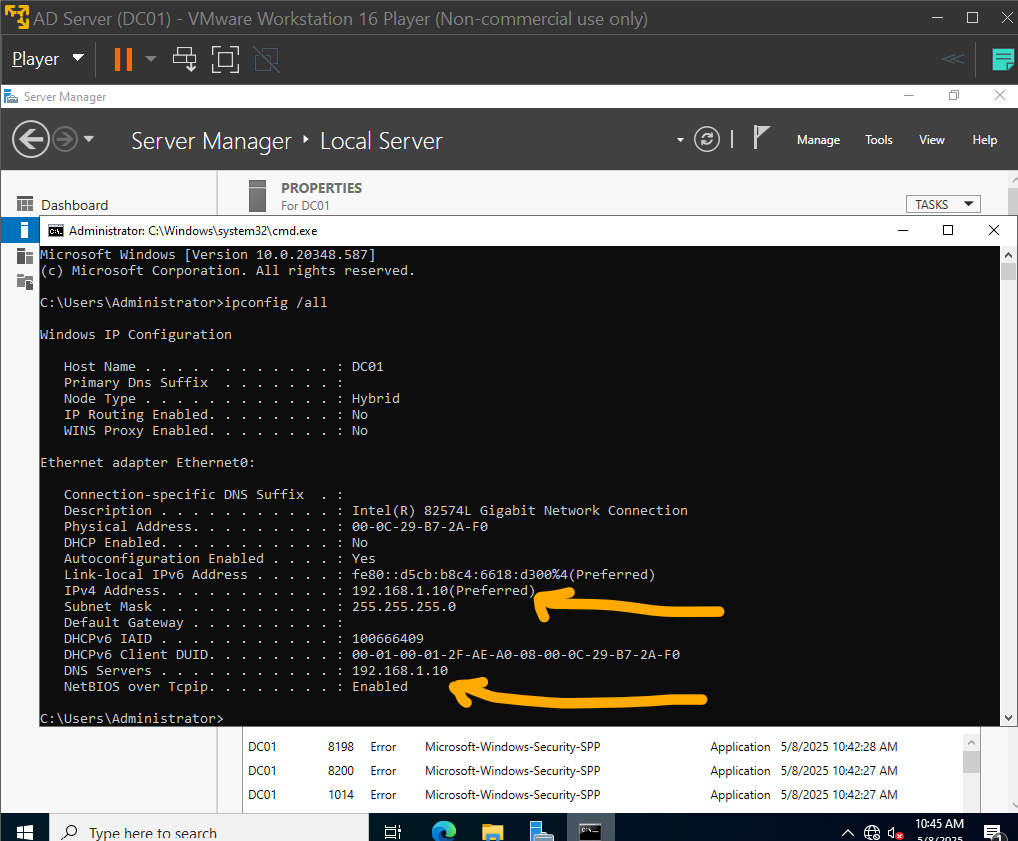Select the Local Server sidebar icon
This screenshot has width=1018, height=841.
tap(24, 230)
